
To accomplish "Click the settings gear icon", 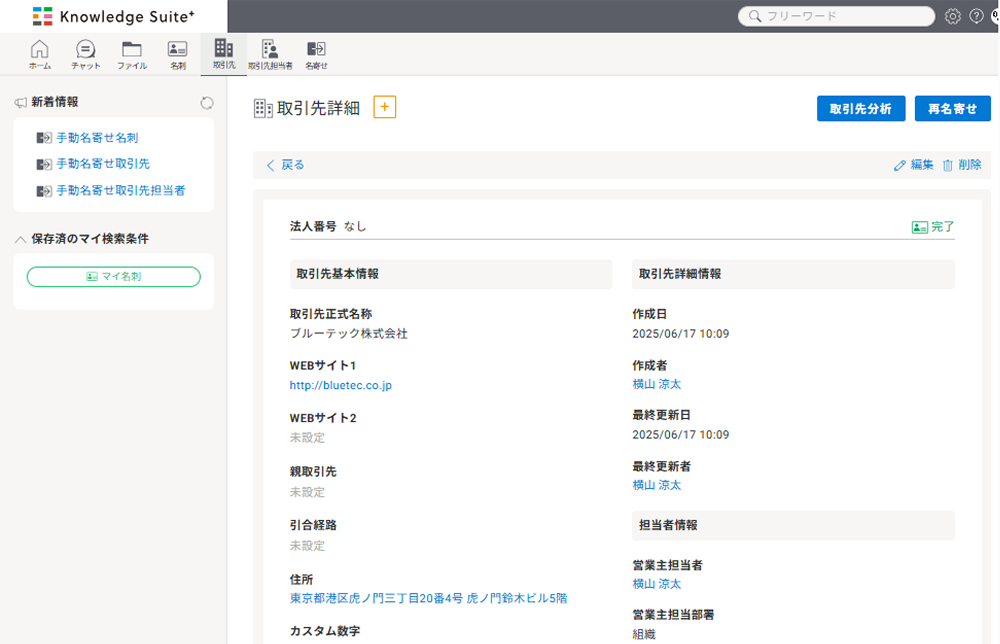I will [x=953, y=16].
